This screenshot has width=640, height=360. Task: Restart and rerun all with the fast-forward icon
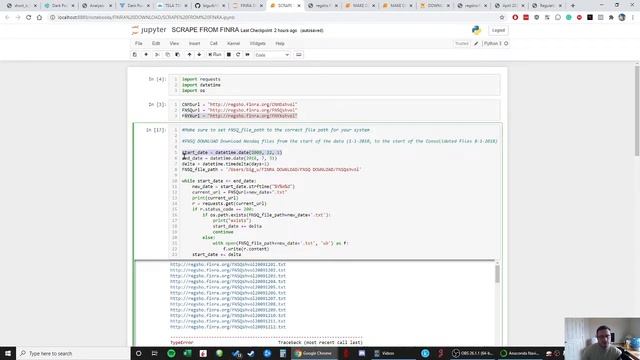click(247, 55)
